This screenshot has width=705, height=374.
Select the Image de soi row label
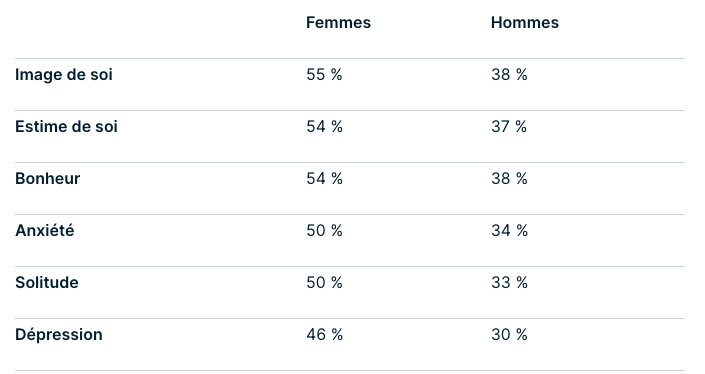[x=63, y=75]
